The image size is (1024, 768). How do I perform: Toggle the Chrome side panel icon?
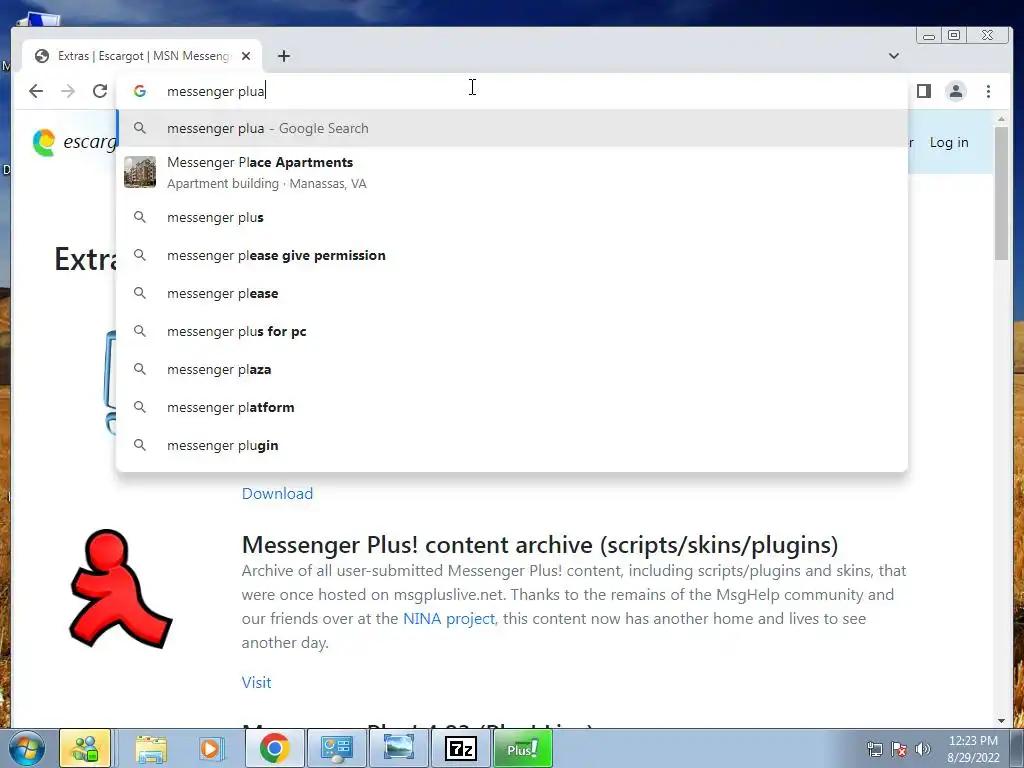[923, 91]
